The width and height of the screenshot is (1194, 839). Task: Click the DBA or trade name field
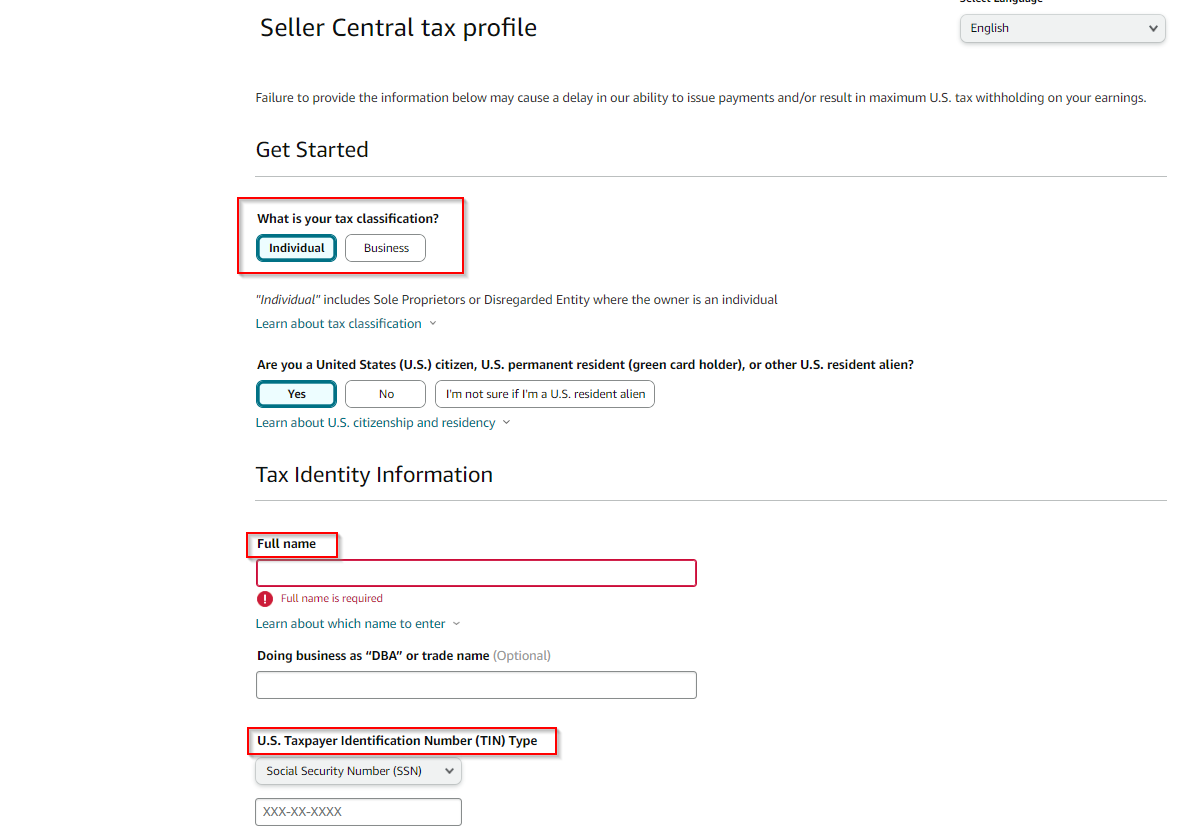[x=476, y=685]
